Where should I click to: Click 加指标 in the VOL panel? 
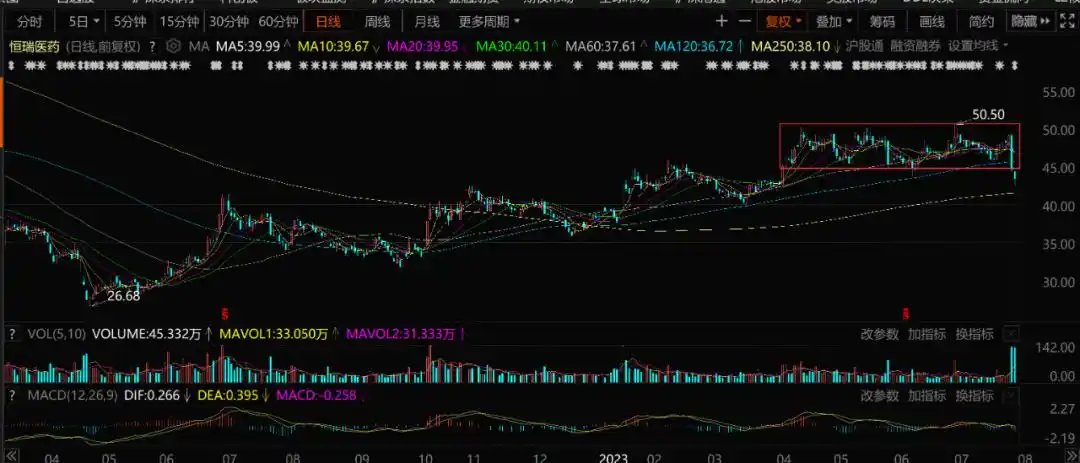coord(927,335)
